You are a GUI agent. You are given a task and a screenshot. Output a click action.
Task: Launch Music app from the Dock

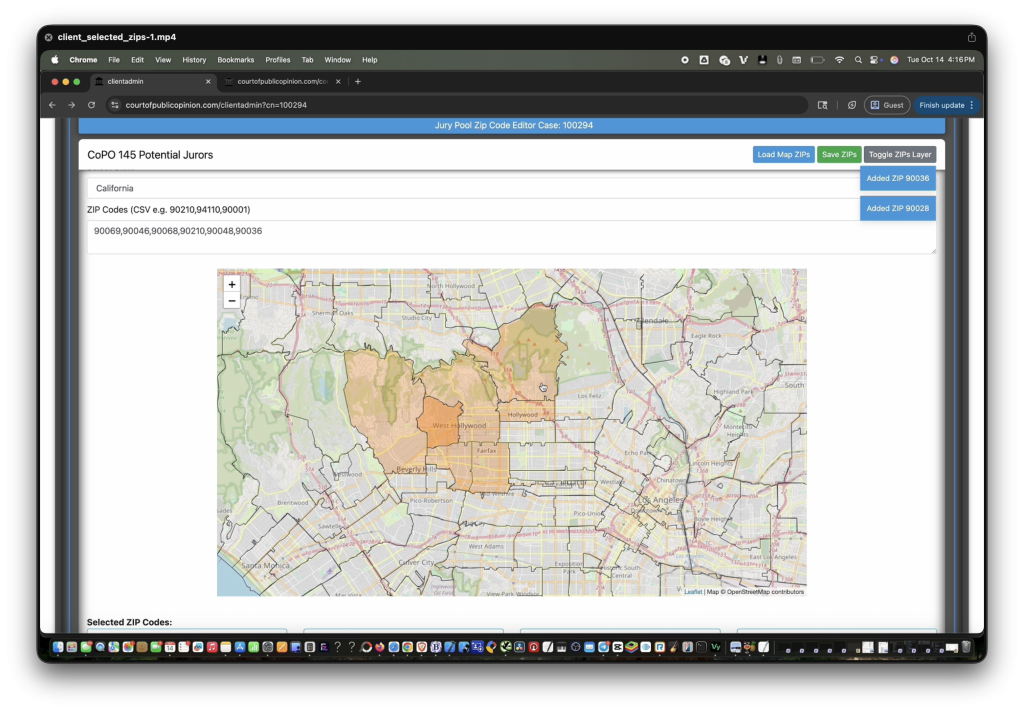(212, 647)
